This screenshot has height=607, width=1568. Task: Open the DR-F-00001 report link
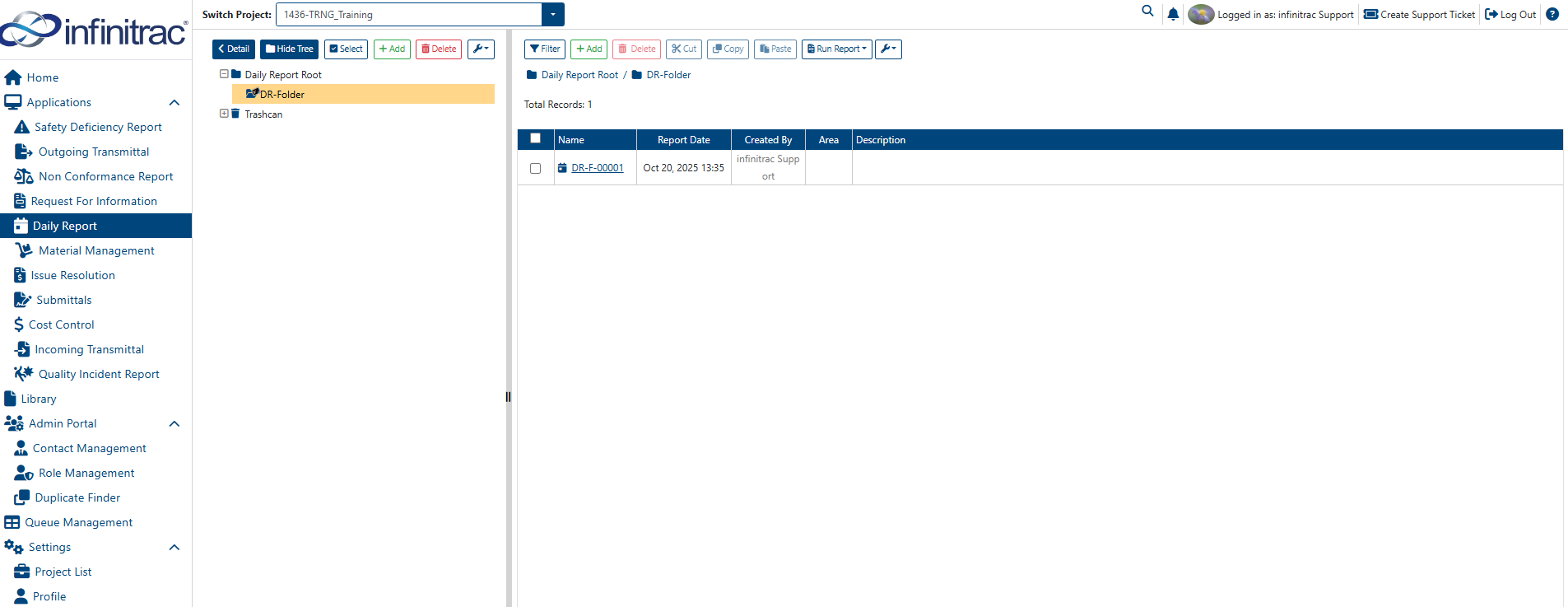click(x=598, y=168)
